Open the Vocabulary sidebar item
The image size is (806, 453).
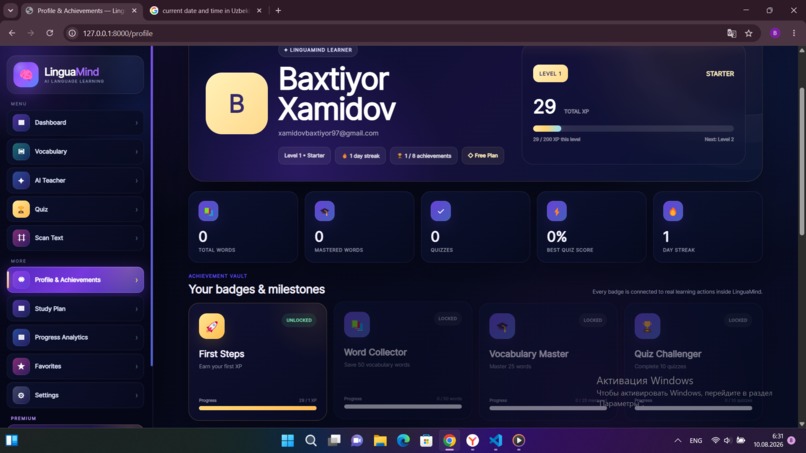pos(76,152)
